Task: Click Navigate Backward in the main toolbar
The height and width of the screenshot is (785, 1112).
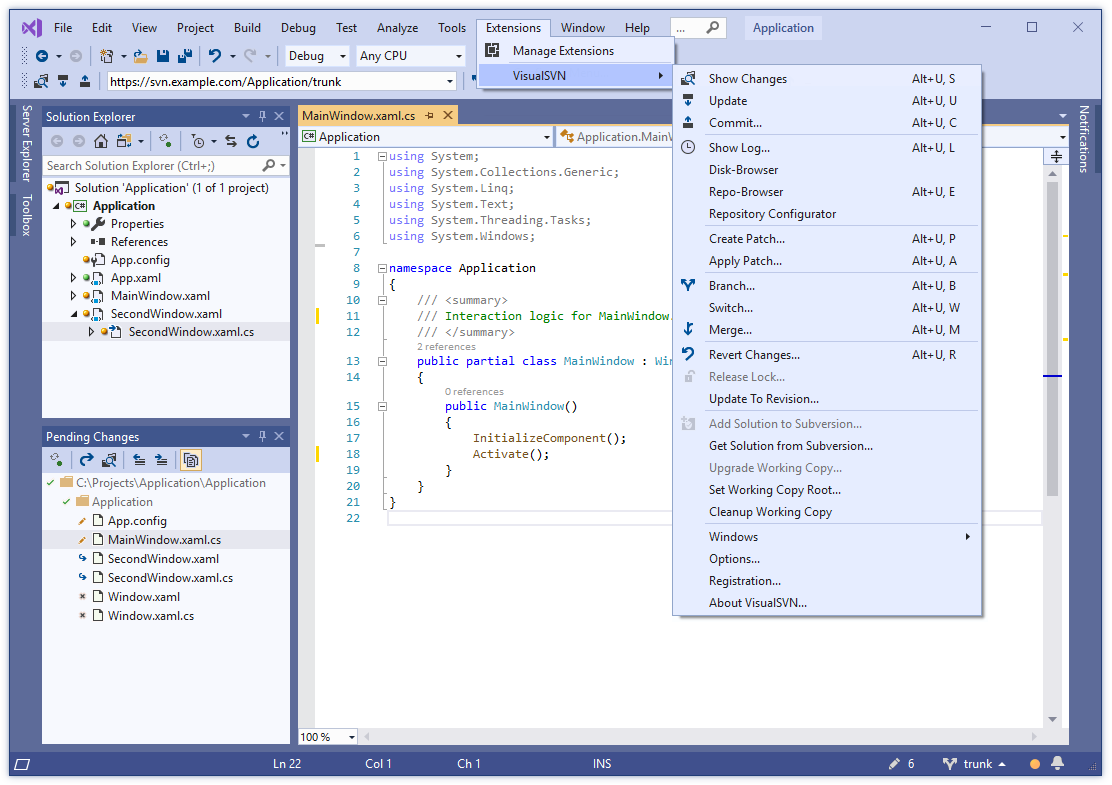Action: click(43, 56)
